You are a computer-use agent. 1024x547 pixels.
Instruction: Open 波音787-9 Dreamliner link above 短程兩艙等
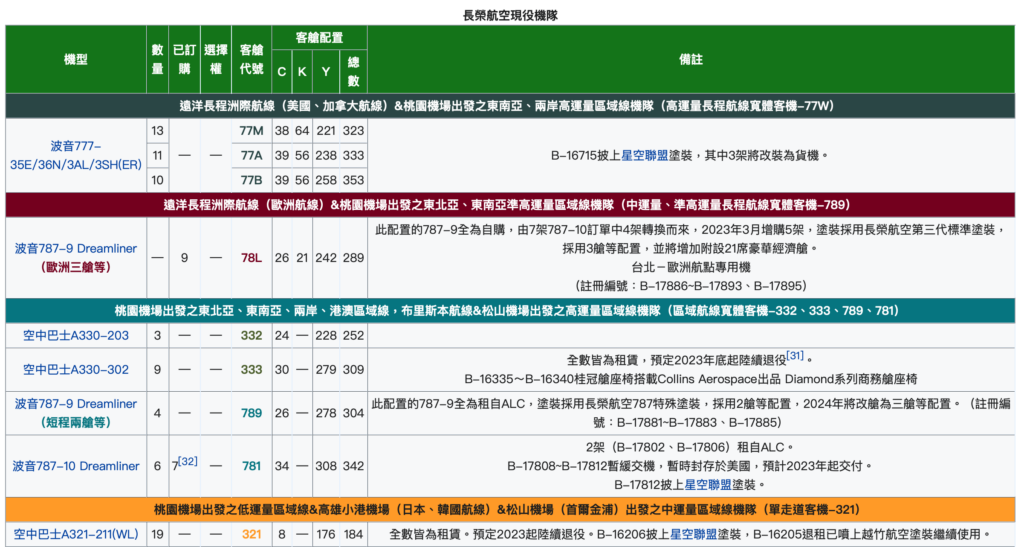[76, 404]
